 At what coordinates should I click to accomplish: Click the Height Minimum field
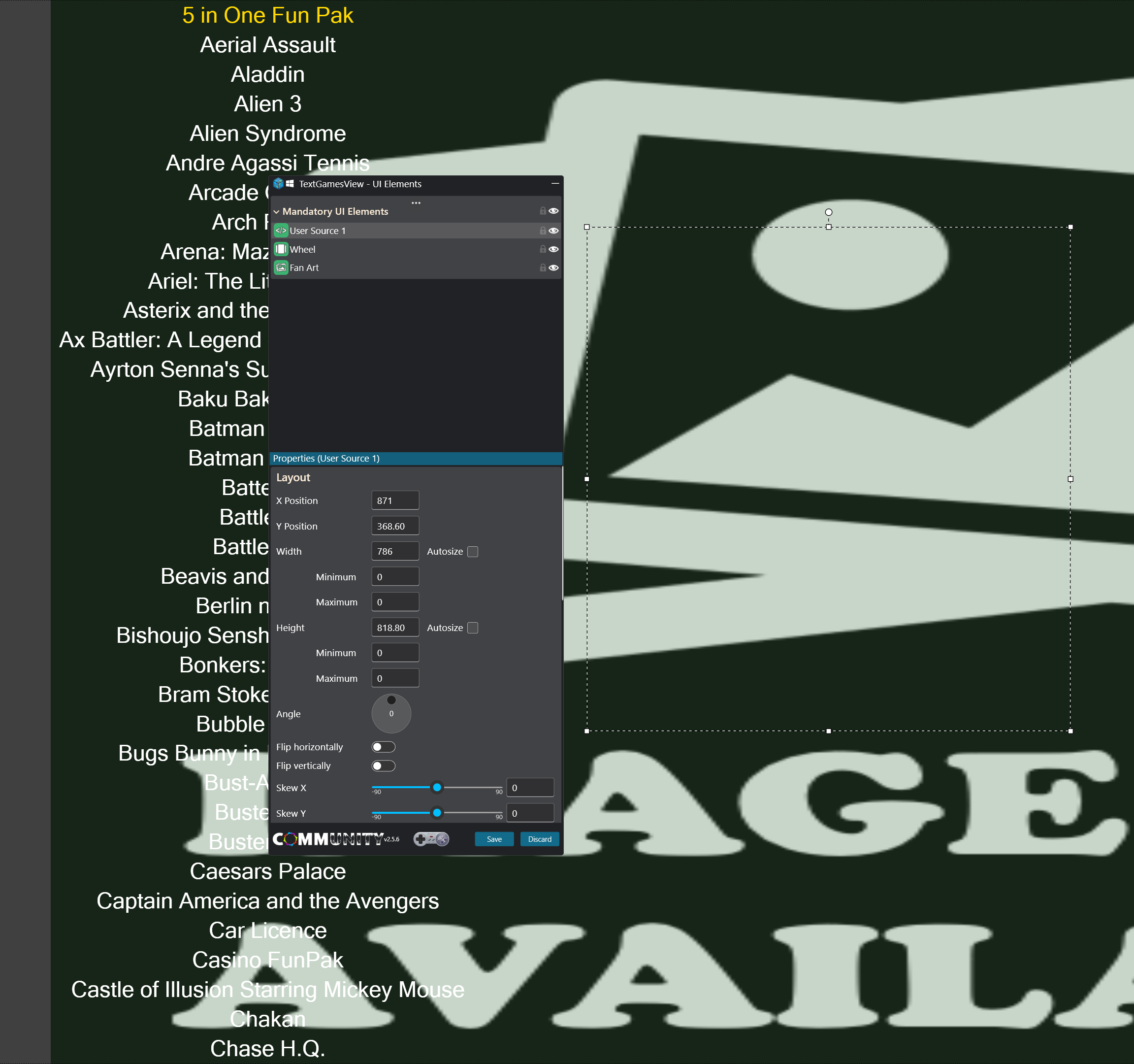(395, 653)
